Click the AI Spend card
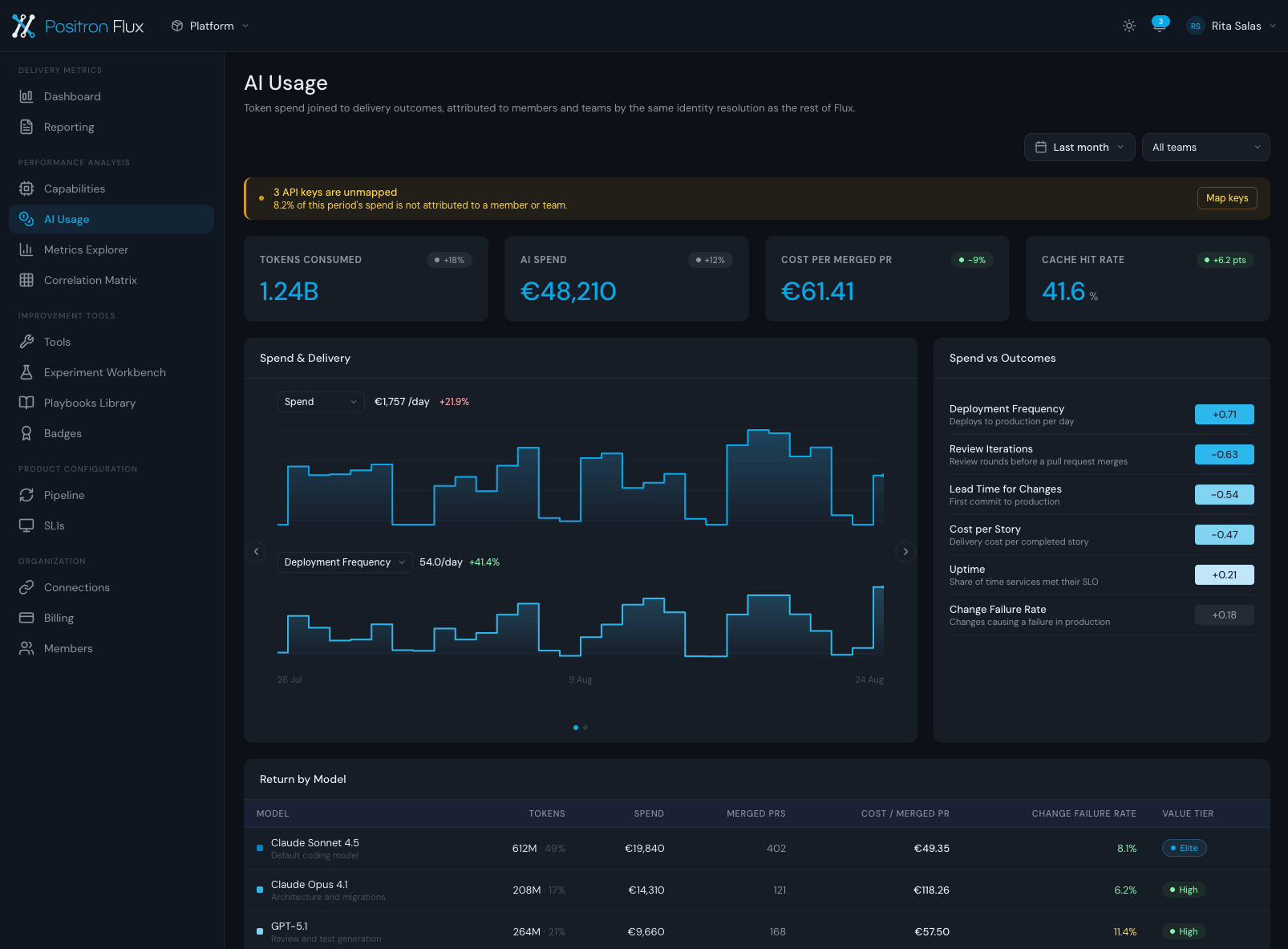Screen dimensions: 1288x949 626,278
